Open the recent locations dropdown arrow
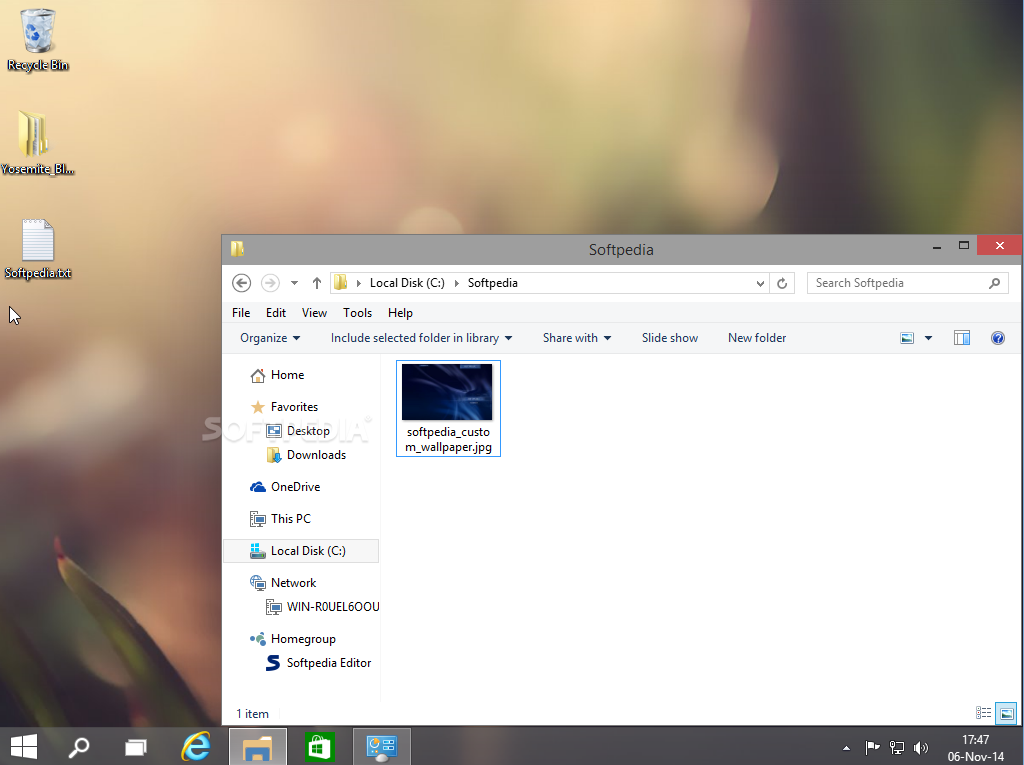1024x765 pixels. 295,283
